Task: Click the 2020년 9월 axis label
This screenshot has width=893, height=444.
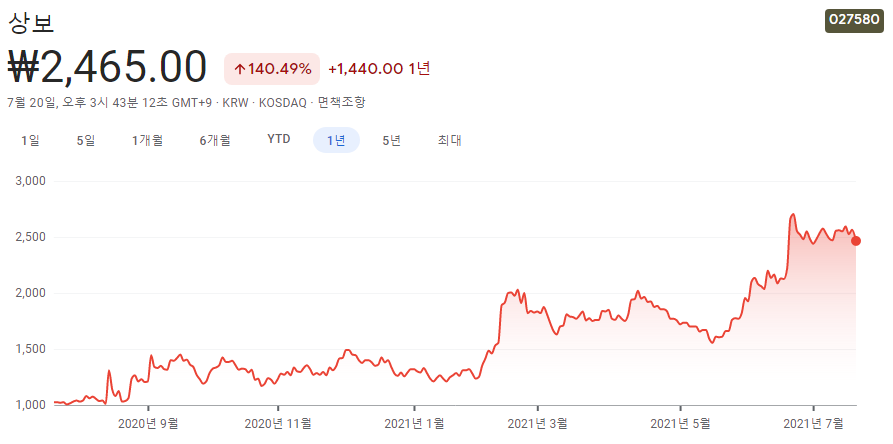Action: 150,424
